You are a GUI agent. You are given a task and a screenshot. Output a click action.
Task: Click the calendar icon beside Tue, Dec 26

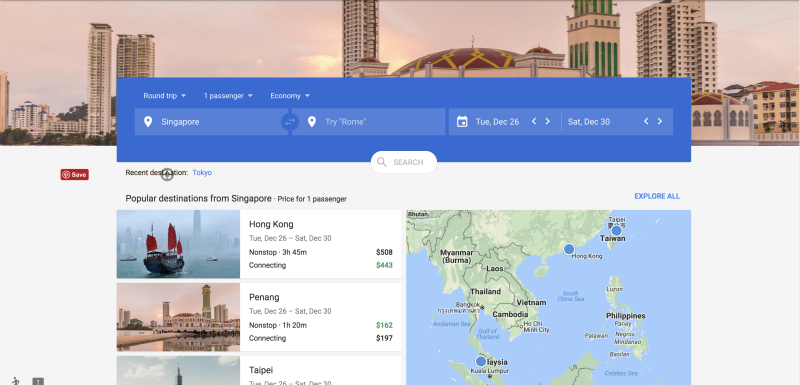coord(462,122)
